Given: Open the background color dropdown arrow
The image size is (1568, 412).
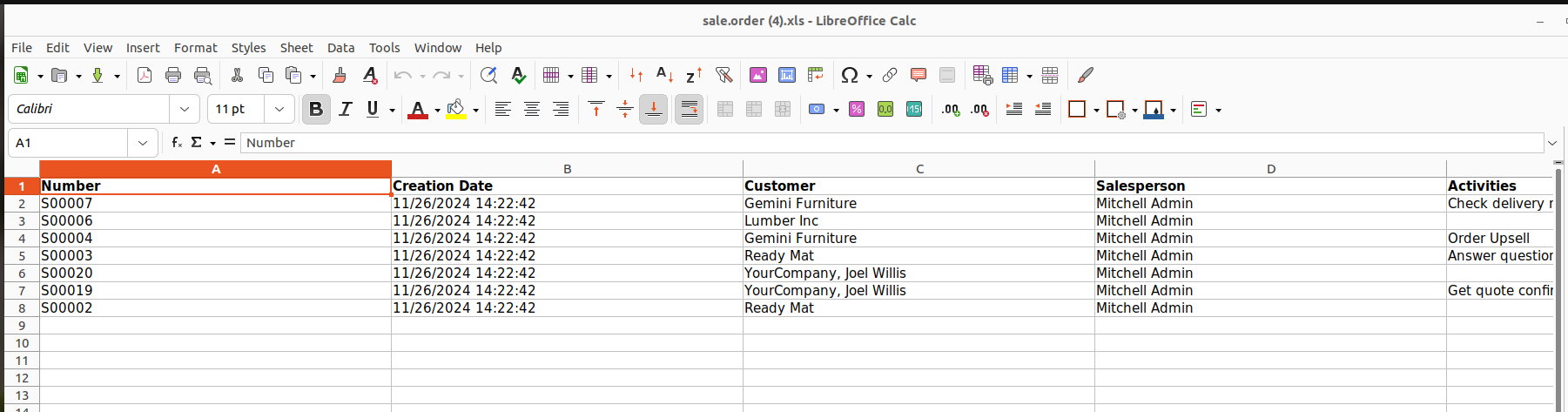Looking at the screenshot, I should (475, 110).
